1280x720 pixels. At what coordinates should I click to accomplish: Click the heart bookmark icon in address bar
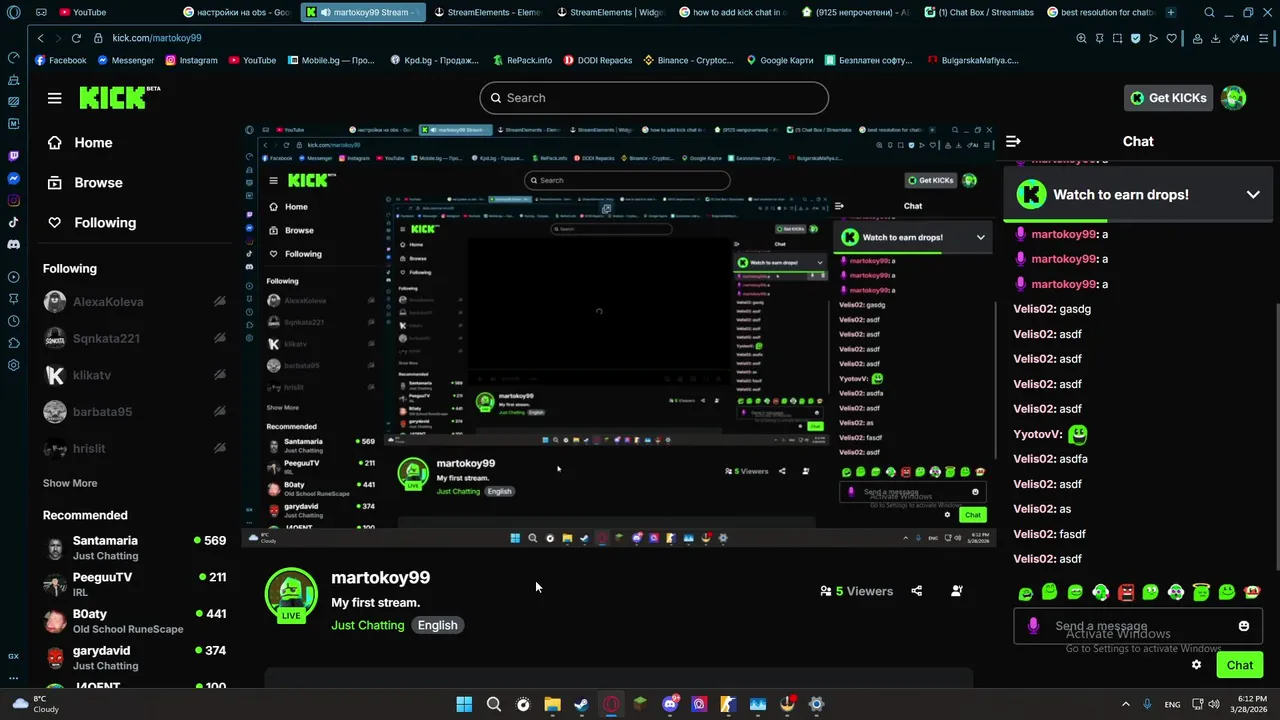1171,38
